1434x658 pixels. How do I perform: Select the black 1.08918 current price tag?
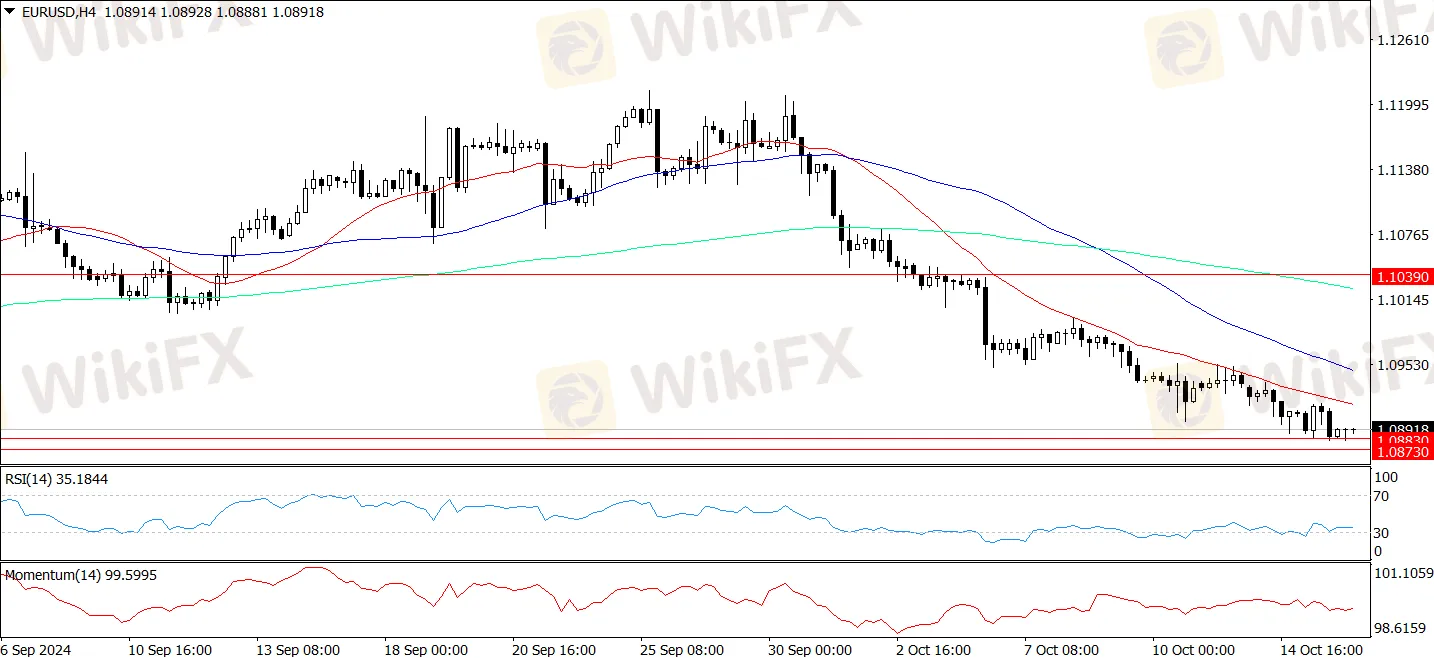point(1402,428)
